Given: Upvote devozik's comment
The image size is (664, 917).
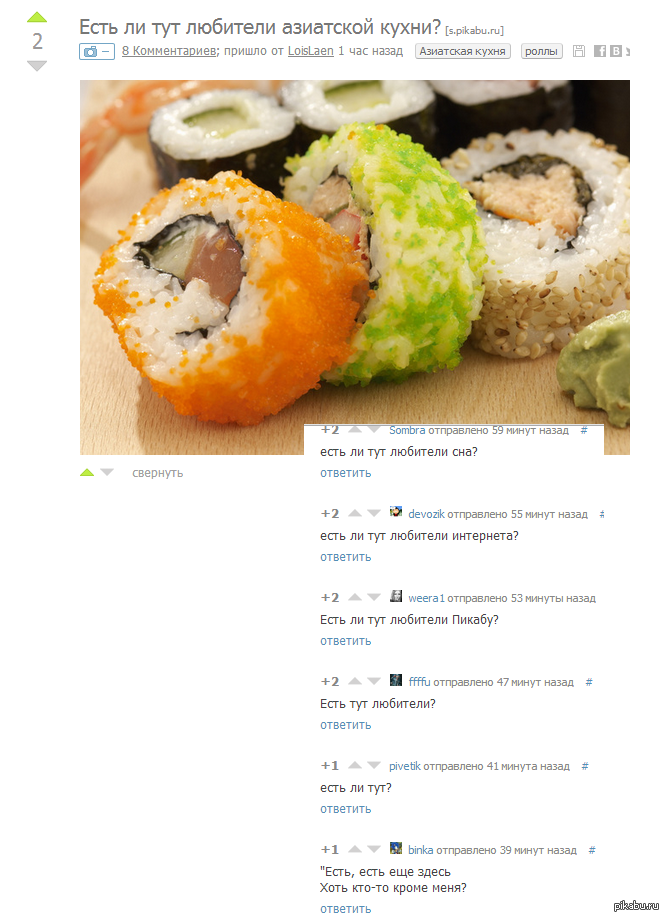Looking at the screenshot, I should coord(355,513).
